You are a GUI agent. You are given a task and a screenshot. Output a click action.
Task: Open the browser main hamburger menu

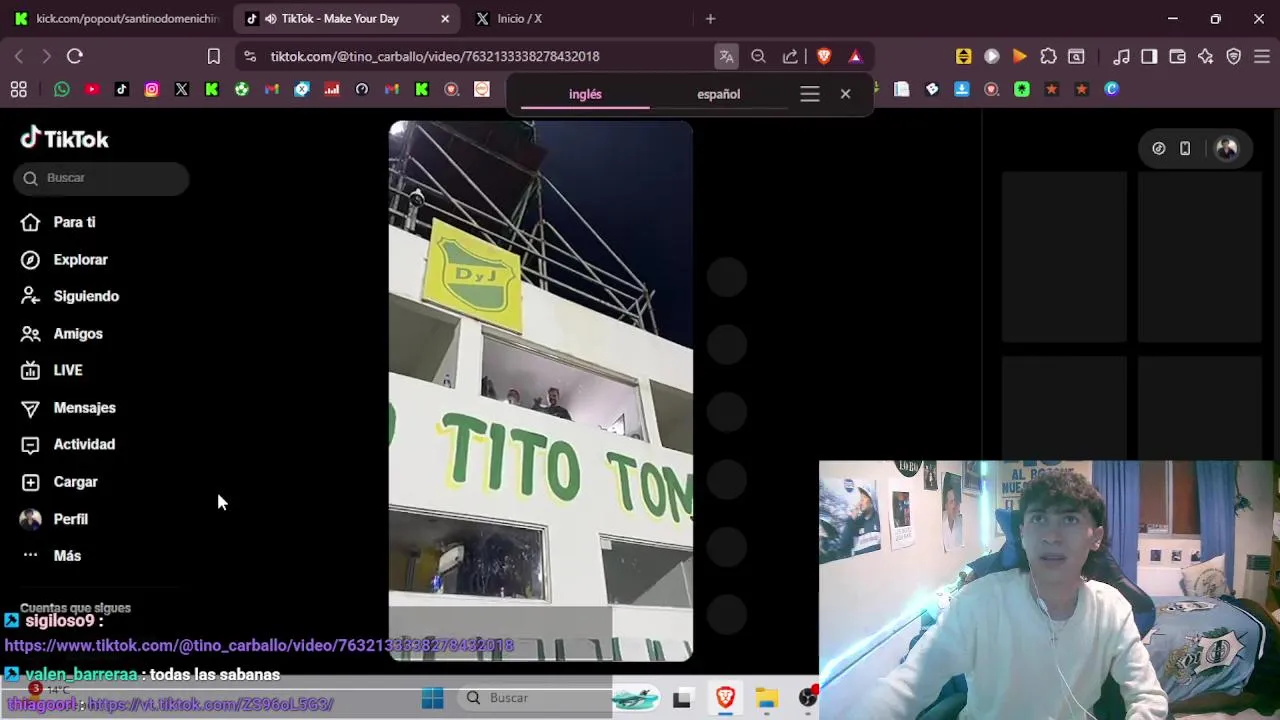pyautogui.click(x=1261, y=56)
